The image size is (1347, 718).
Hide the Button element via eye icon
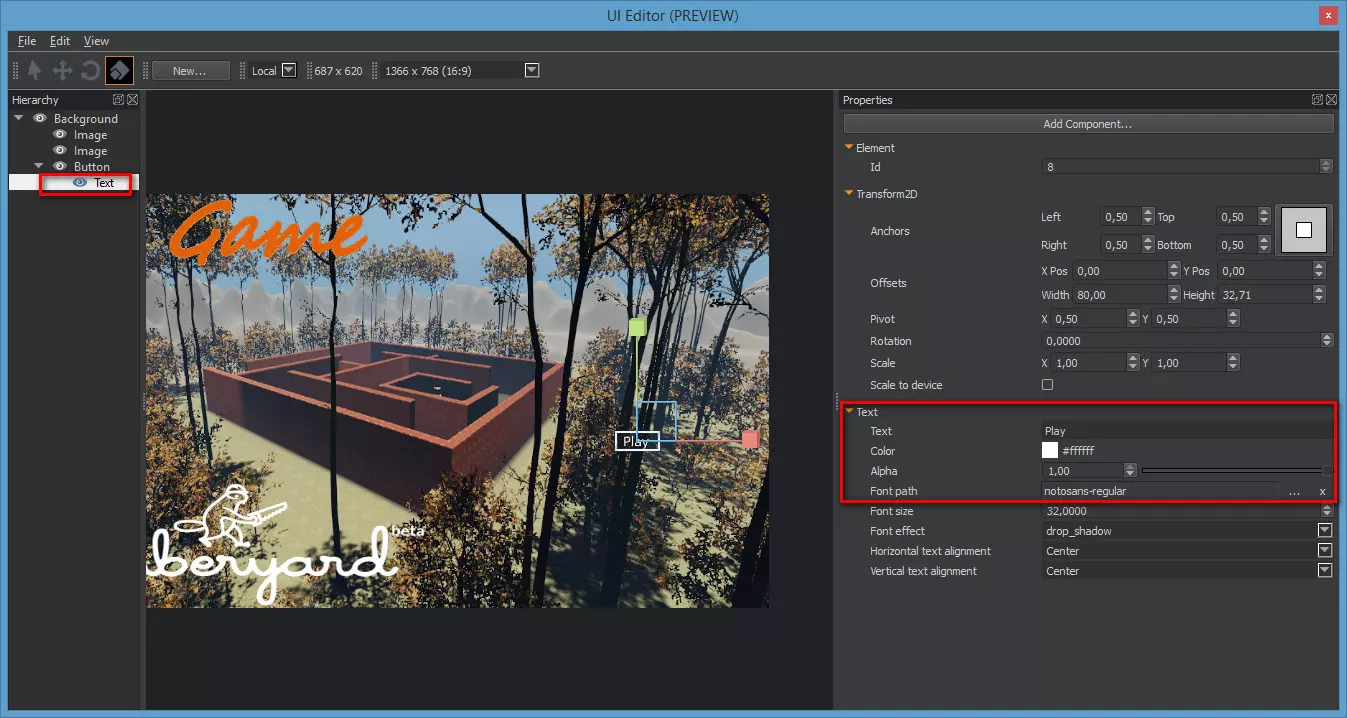click(x=60, y=167)
